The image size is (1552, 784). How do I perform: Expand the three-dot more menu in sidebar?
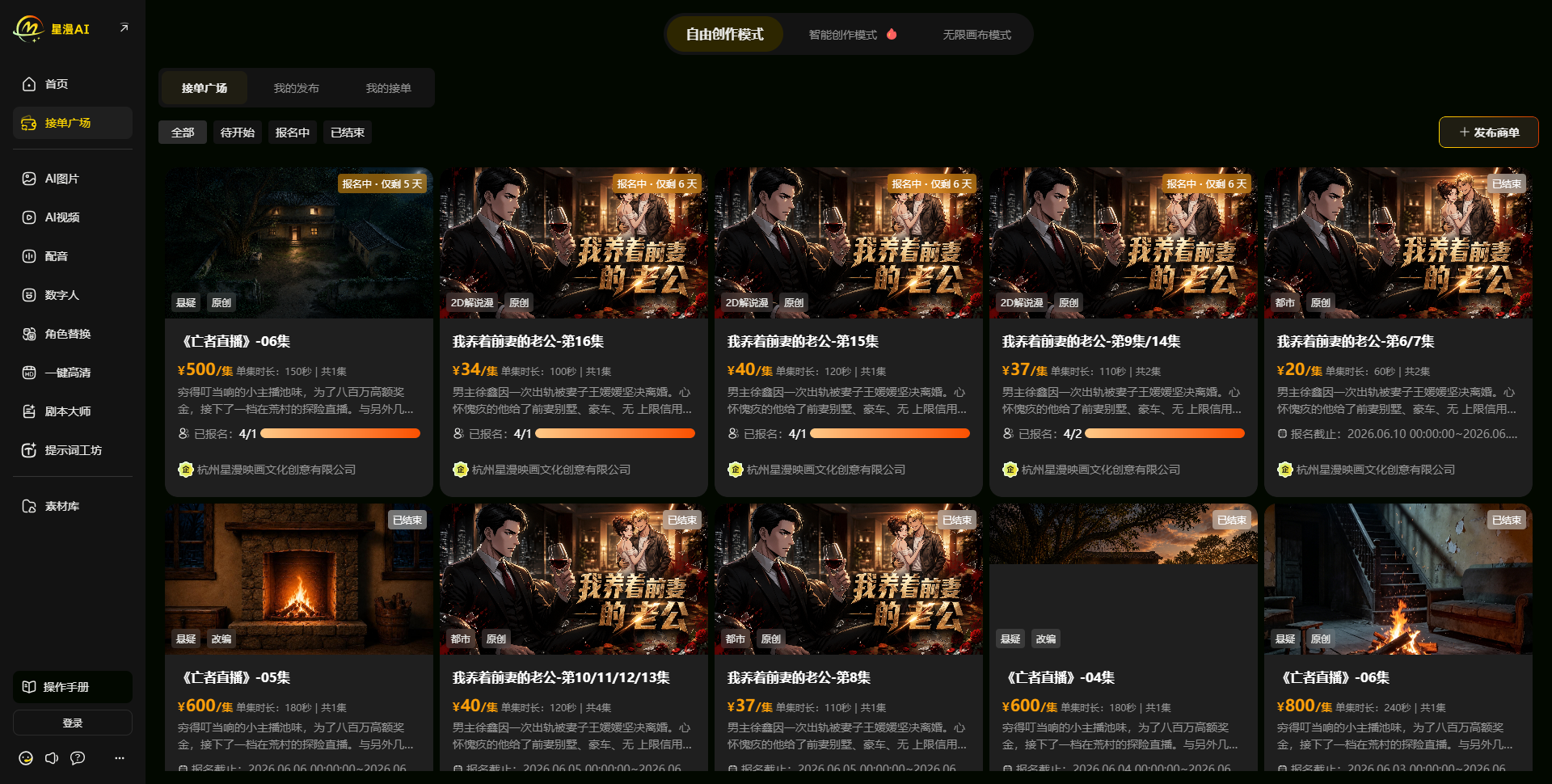pyautogui.click(x=120, y=758)
